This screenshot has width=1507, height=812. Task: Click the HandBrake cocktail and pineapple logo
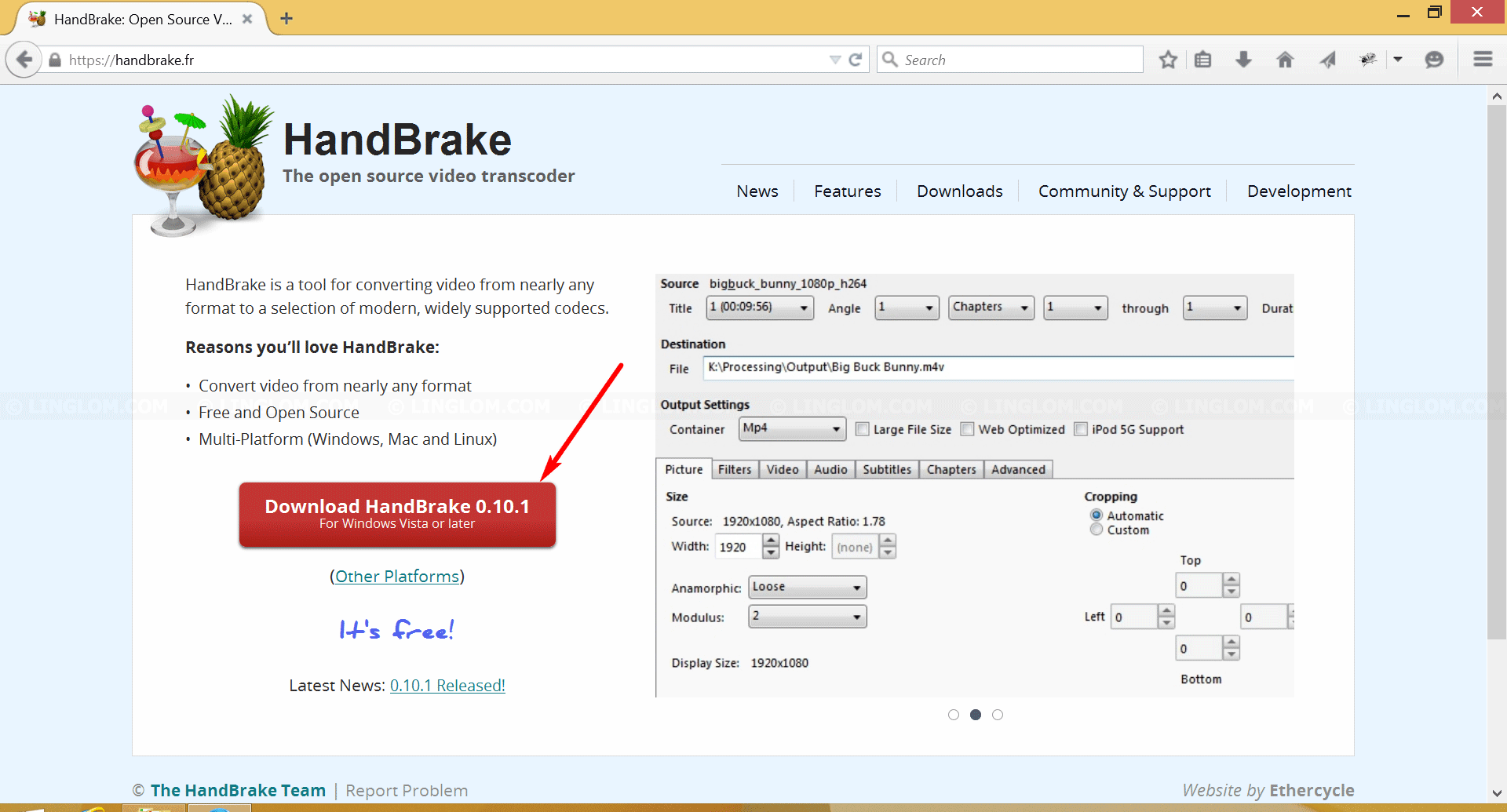(202, 166)
